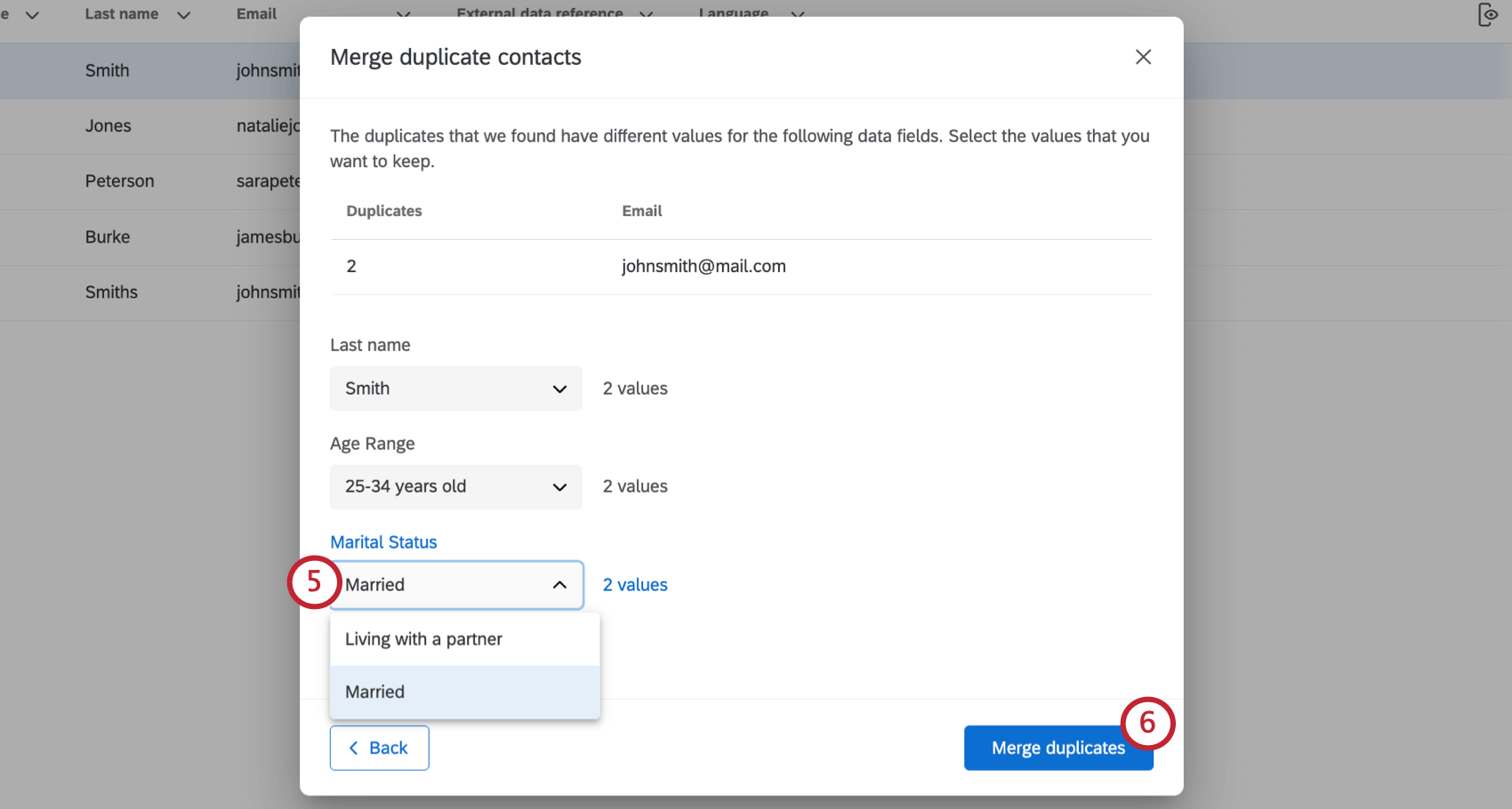1512x809 pixels.
Task: Select Married from the open list
Action: pyautogui.click(x=374, y=692)
